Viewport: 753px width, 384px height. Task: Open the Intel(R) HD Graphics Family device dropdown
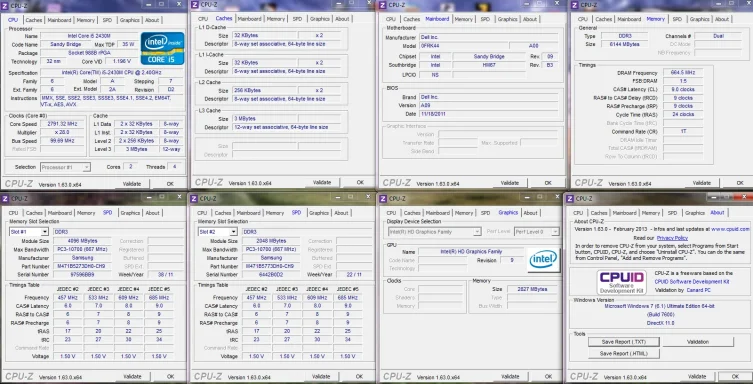[x=434, y=232]
